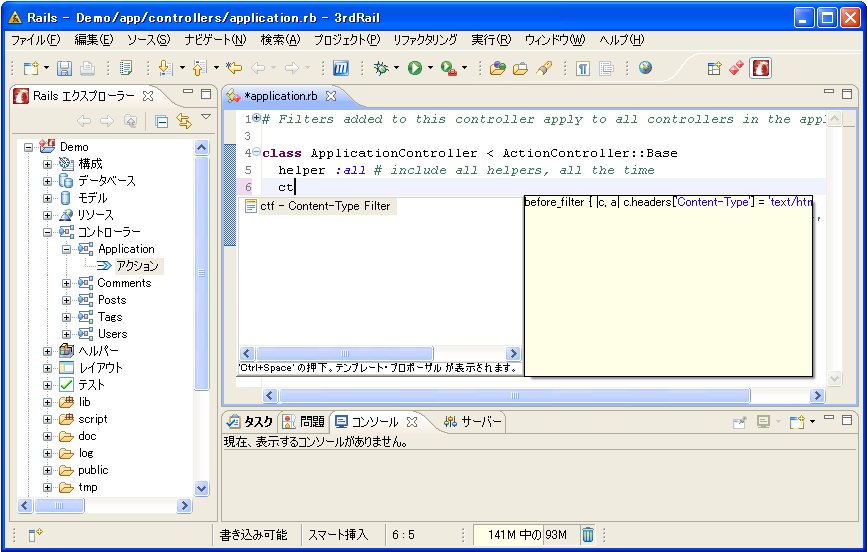867x552 pixels.
Task: Open the Rails explorer view menu triangle
Action: (206, 117)
